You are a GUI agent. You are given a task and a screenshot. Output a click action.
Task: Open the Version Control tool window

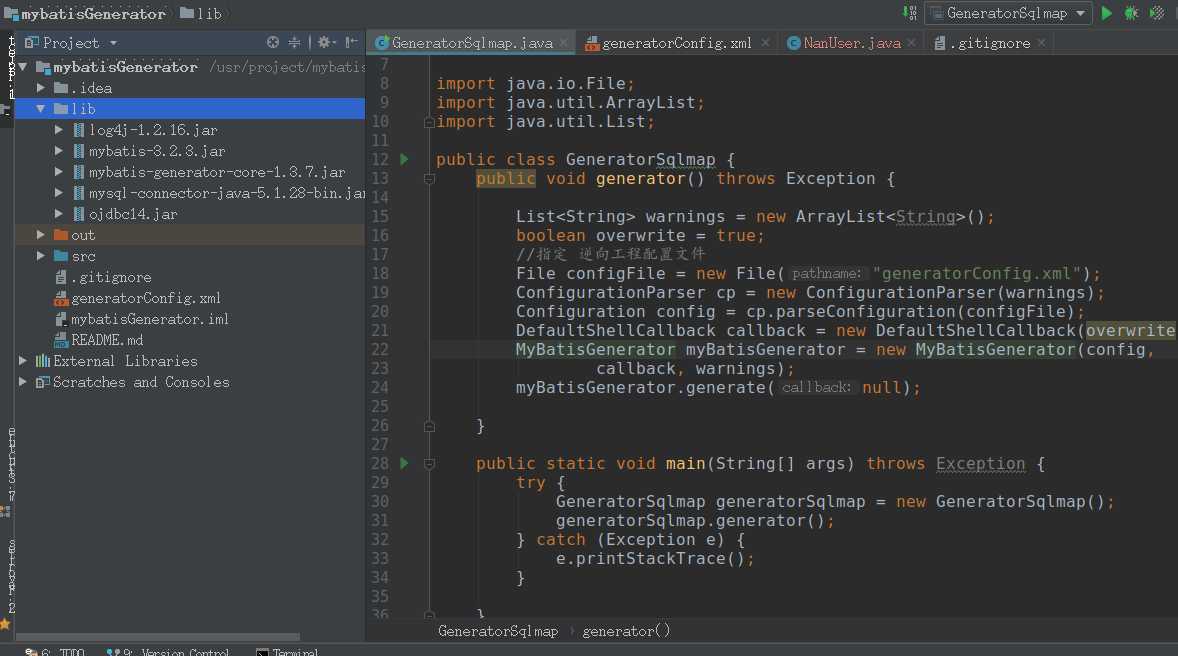(x=168, y=651)
